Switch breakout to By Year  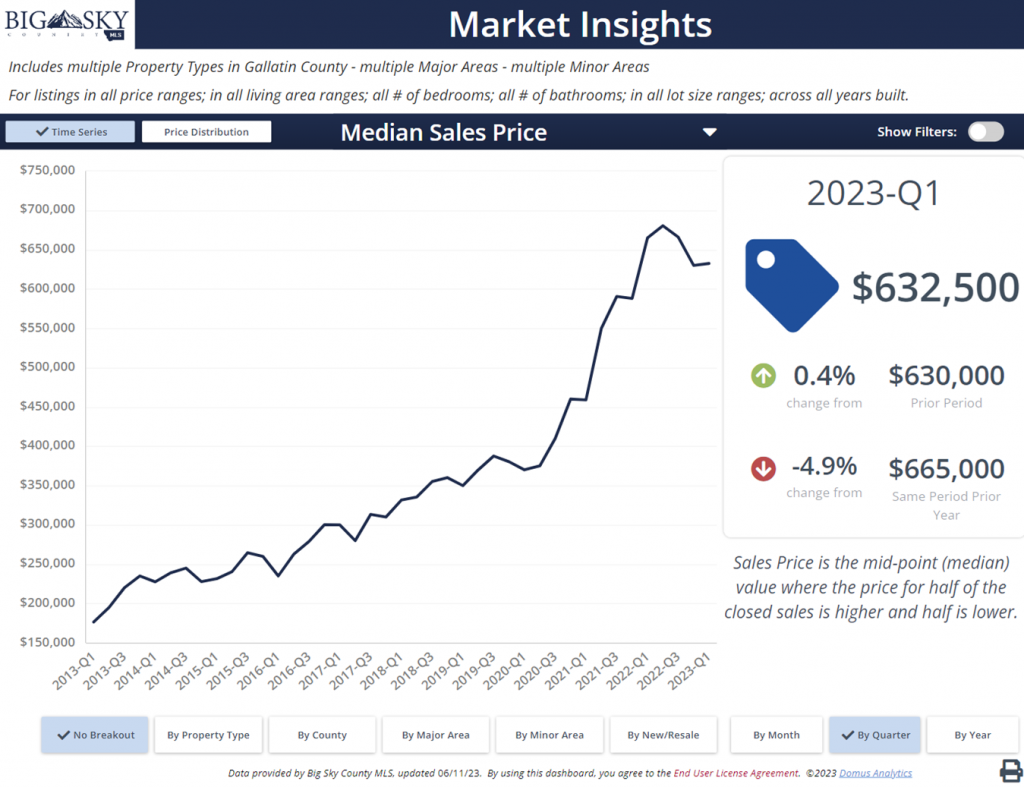point(973,734)
